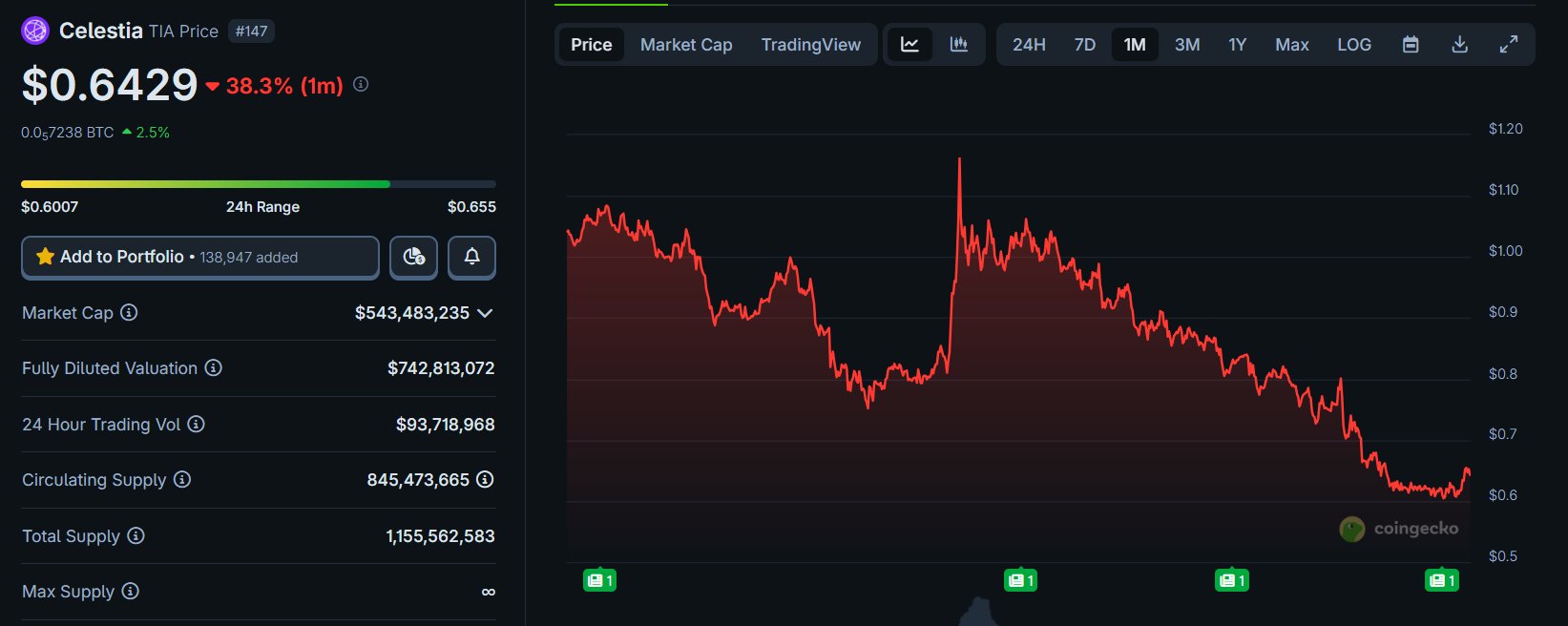This screenshot has width=1568, height=626.
Task: Select 24H time range
Action: click(1029, 45)
